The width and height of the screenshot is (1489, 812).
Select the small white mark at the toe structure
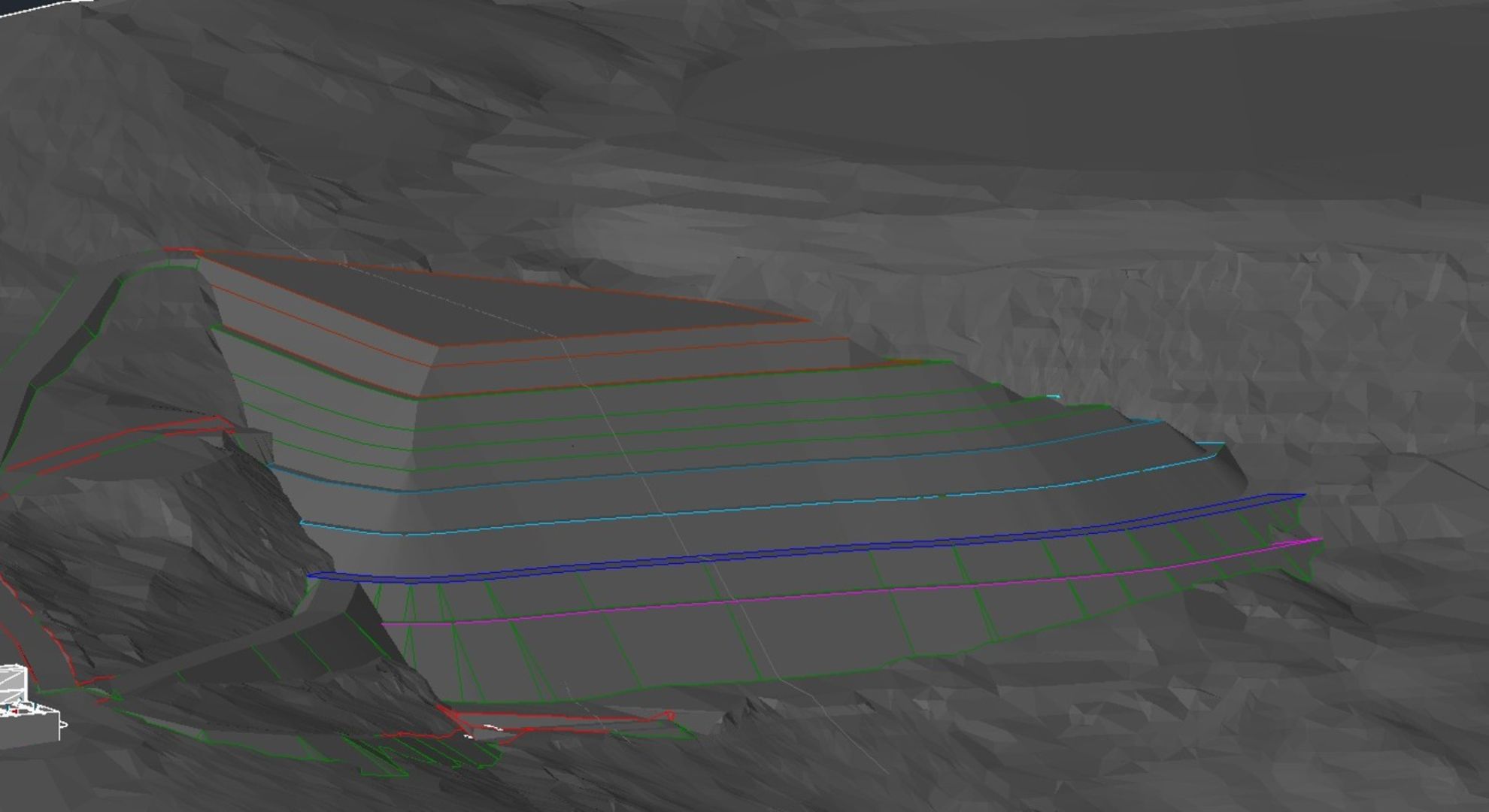coord(493,726)
